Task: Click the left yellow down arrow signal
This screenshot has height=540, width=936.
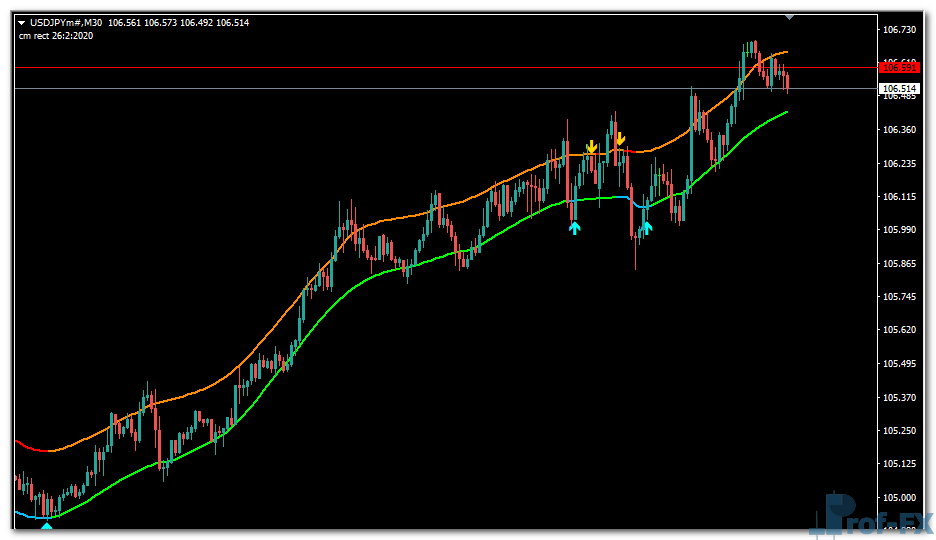Action: pyautogui.click(x=592, y=148)
